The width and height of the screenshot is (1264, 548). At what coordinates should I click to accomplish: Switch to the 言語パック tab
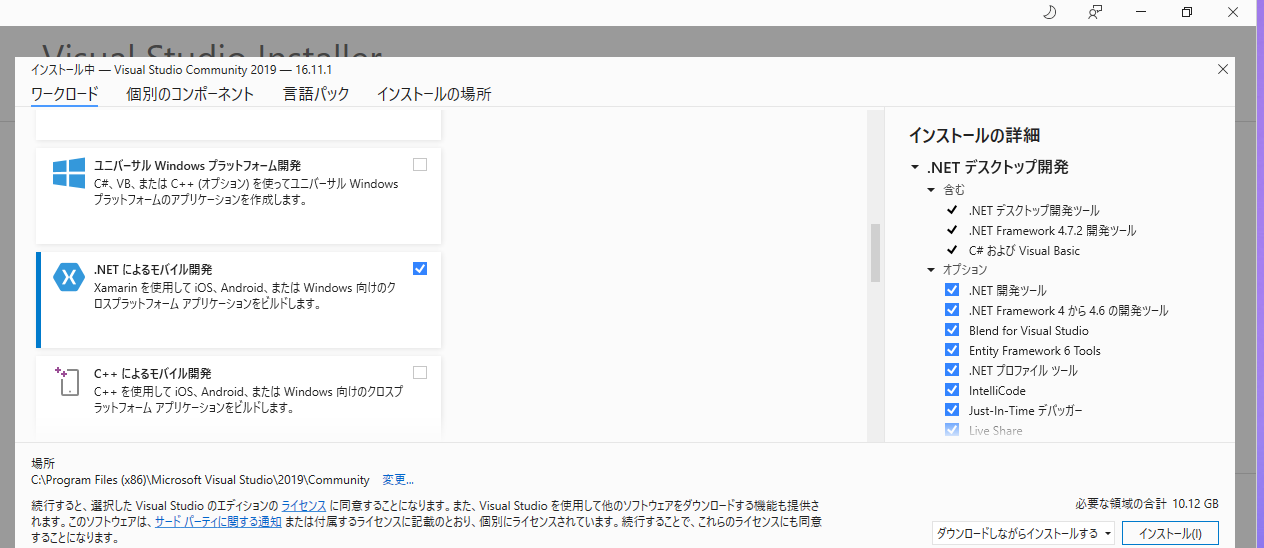(x=316, y=94)
